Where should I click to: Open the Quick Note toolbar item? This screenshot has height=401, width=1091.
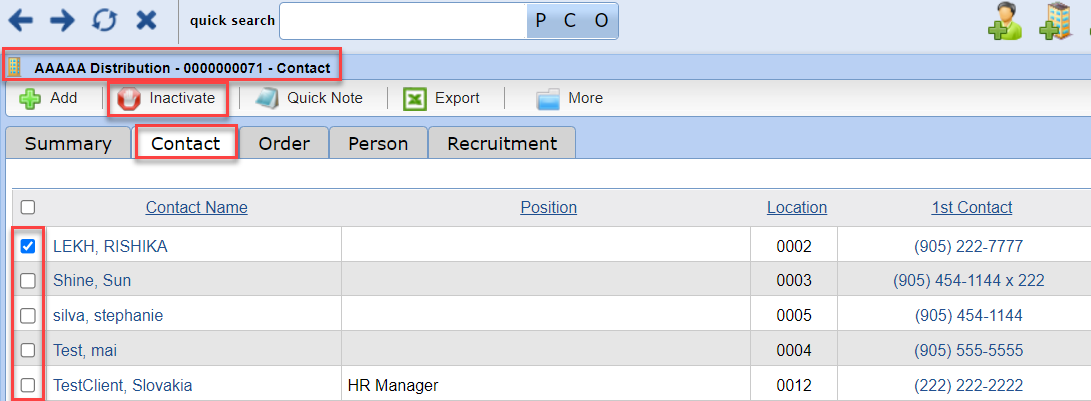[x=309, y=99]
